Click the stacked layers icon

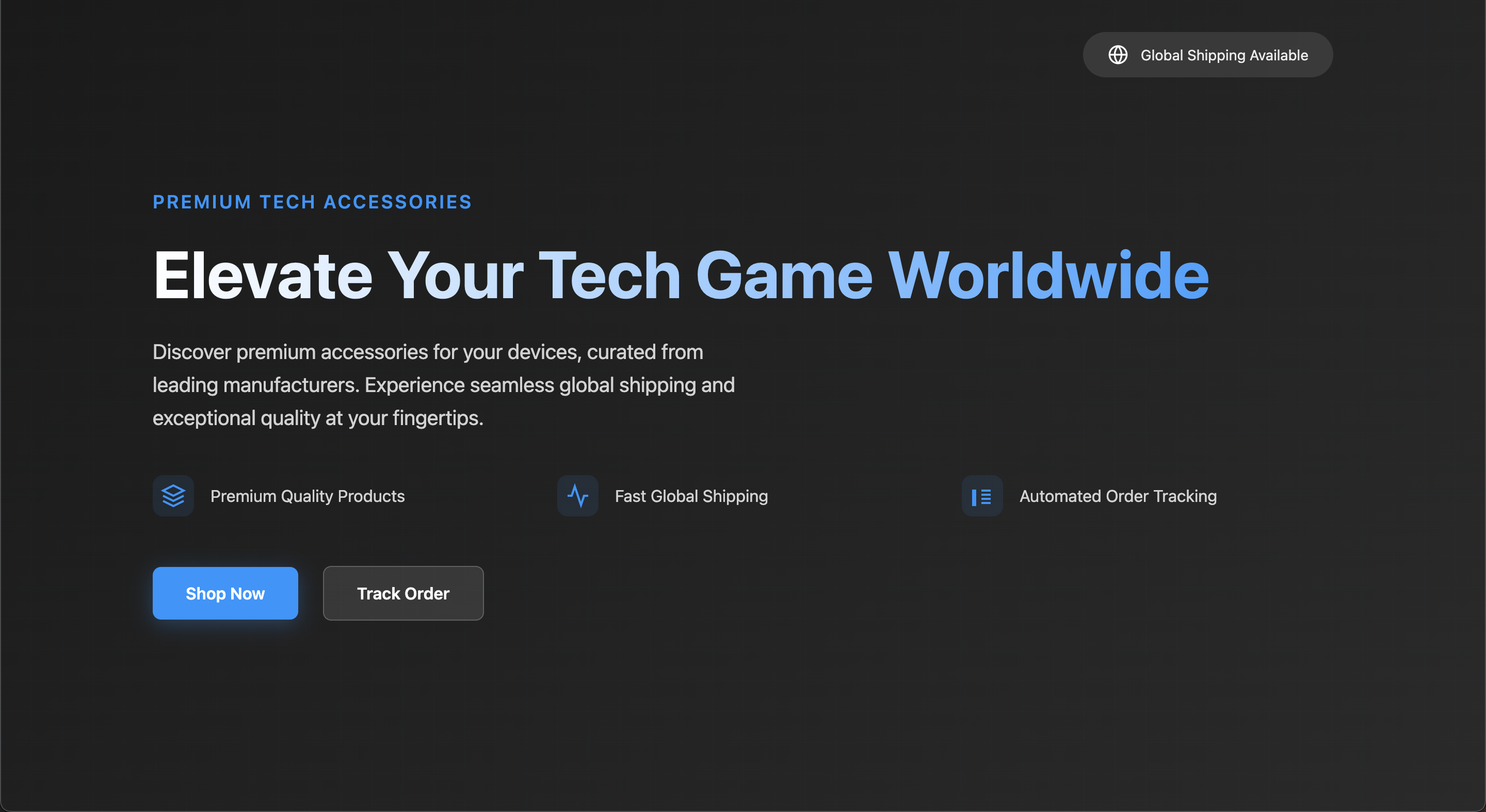pos(173,495)
